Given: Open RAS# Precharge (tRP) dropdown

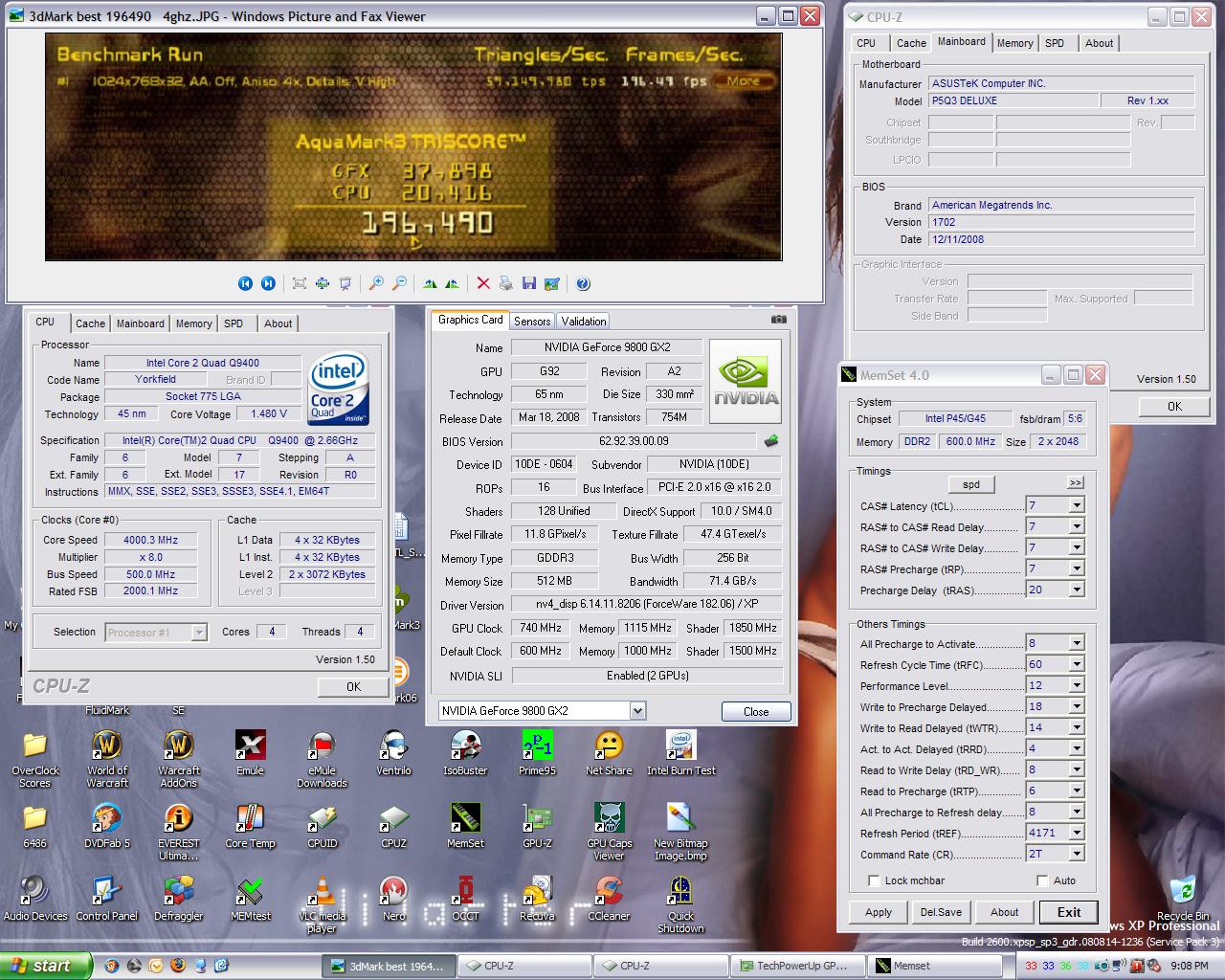Looking at the screenshot, I should pyautogui.click(x=1077, y=568).
